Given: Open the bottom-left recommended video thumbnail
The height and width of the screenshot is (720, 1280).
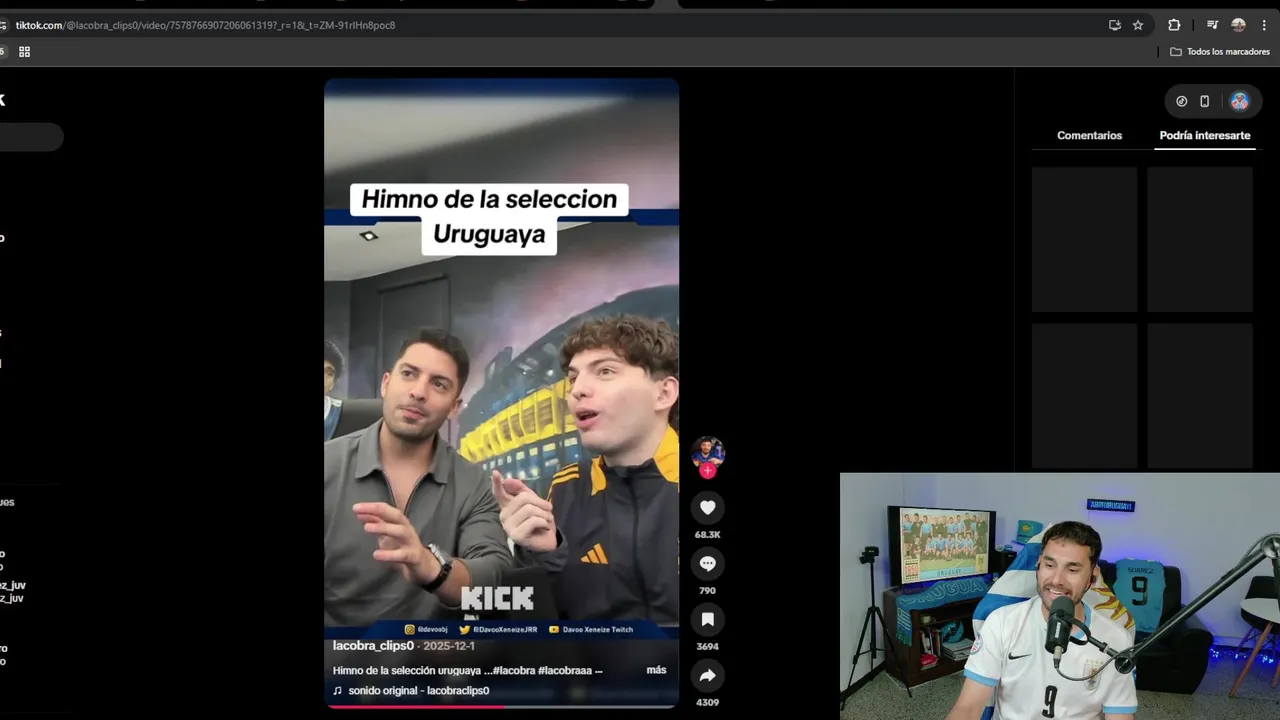Looking at the screenshot, I should click(x=1084, y=396).
